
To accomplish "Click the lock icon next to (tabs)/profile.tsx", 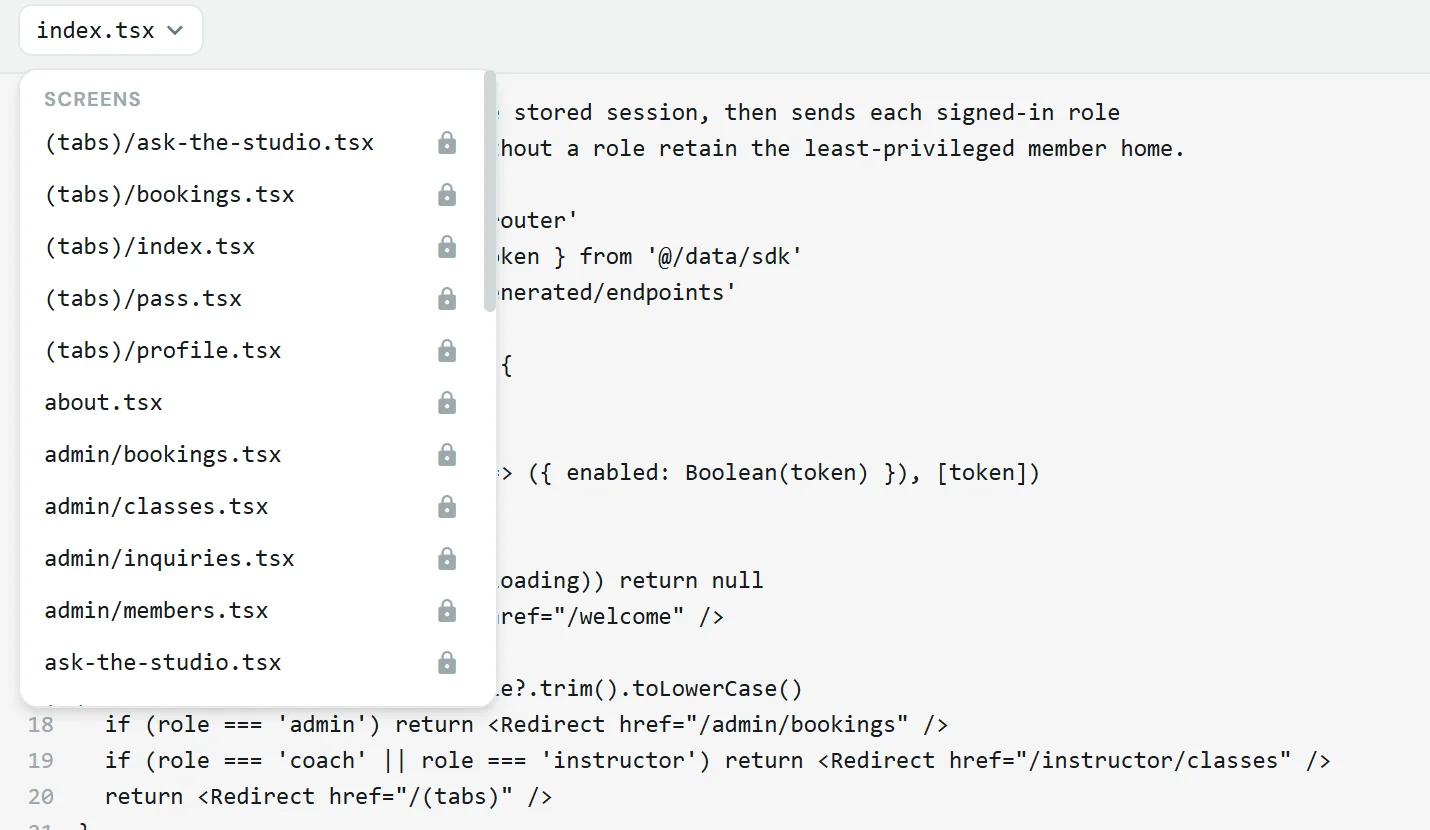I will 447,351.
